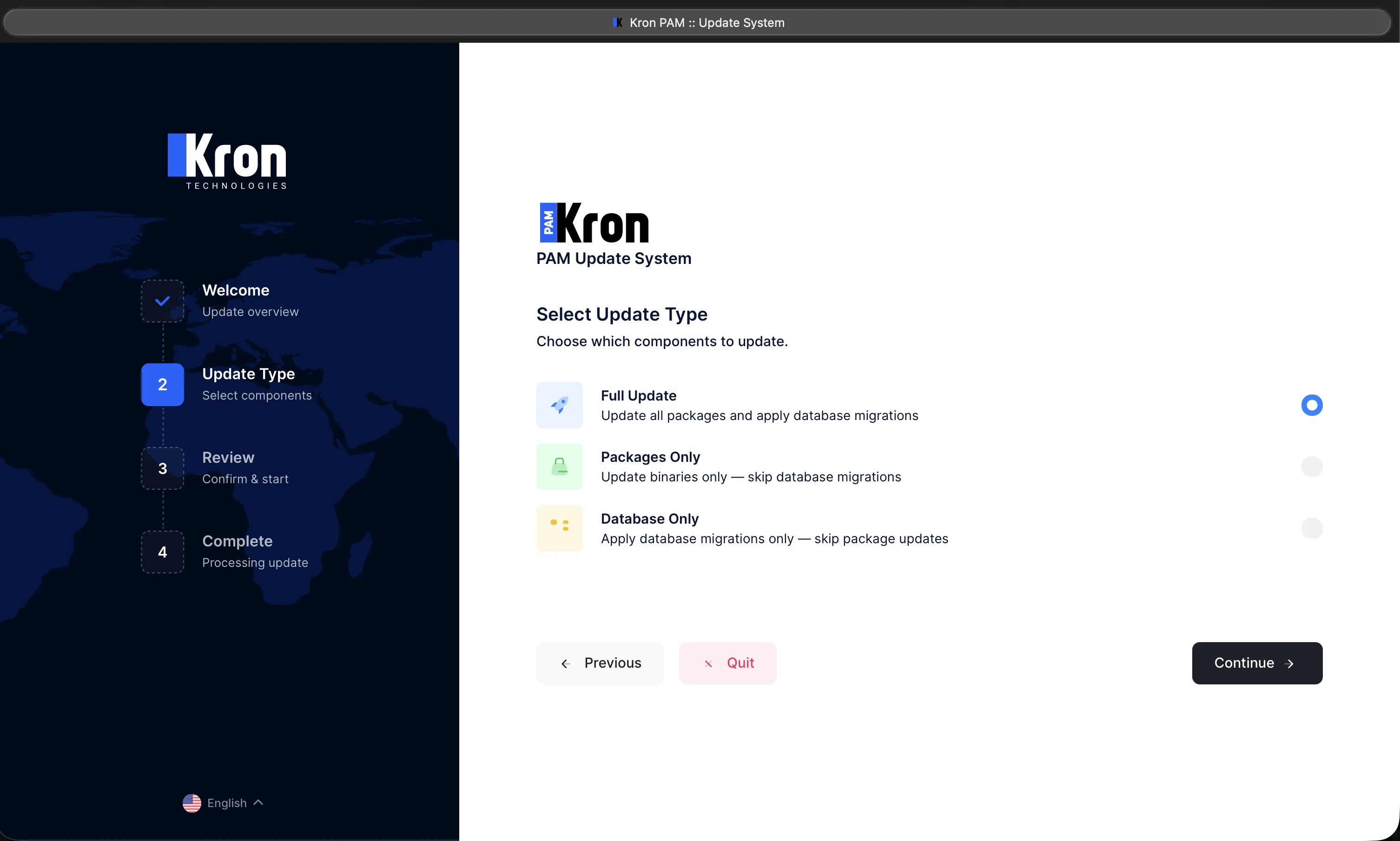The height and width of the screenshot is (841, 1400).
Task: Click 'Apply database migrations only — skip package updates'
Action: pyautogui.click(x=775, y=539)
